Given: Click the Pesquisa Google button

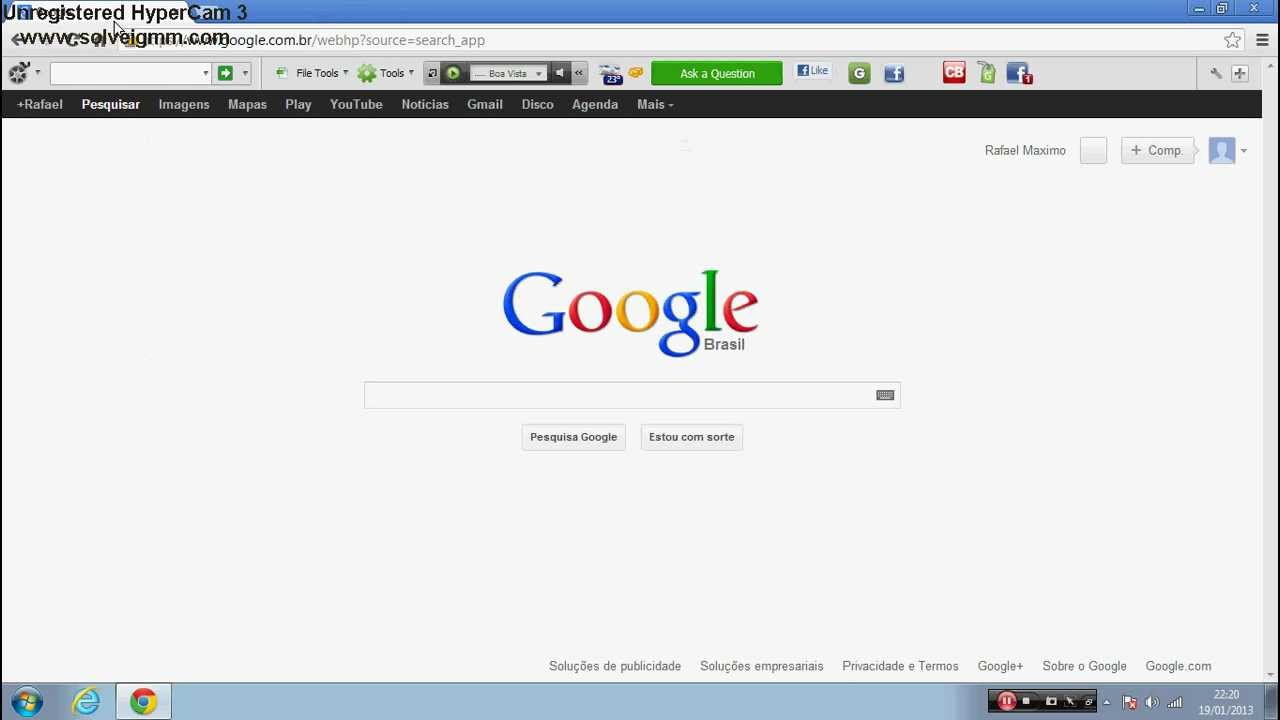Looking at the screenshot, I should tap(573, 437).
